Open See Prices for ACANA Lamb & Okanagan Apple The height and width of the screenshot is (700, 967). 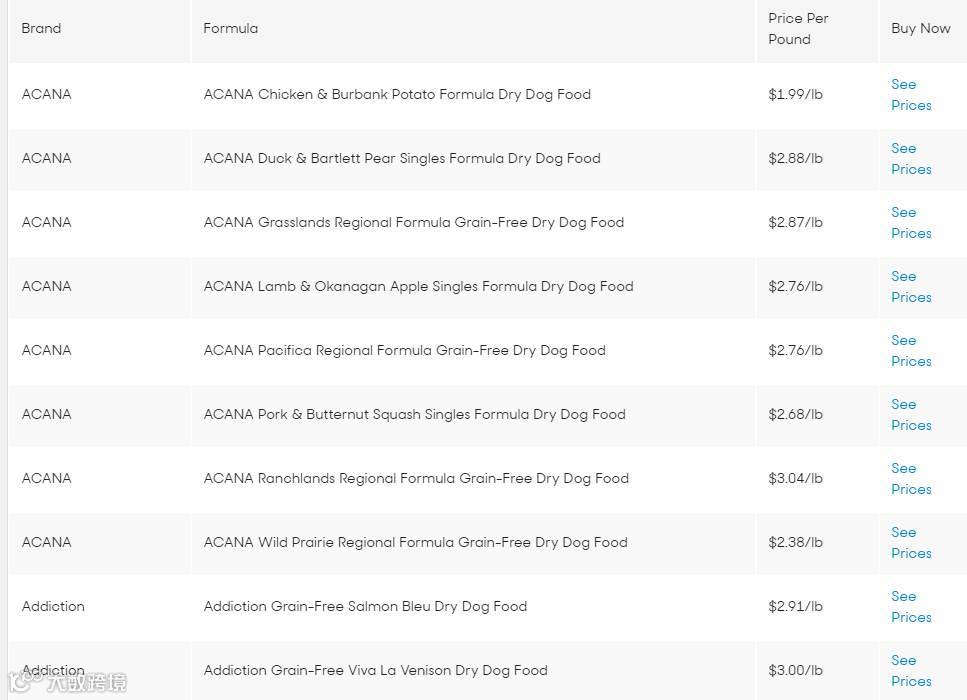(911, 287)
